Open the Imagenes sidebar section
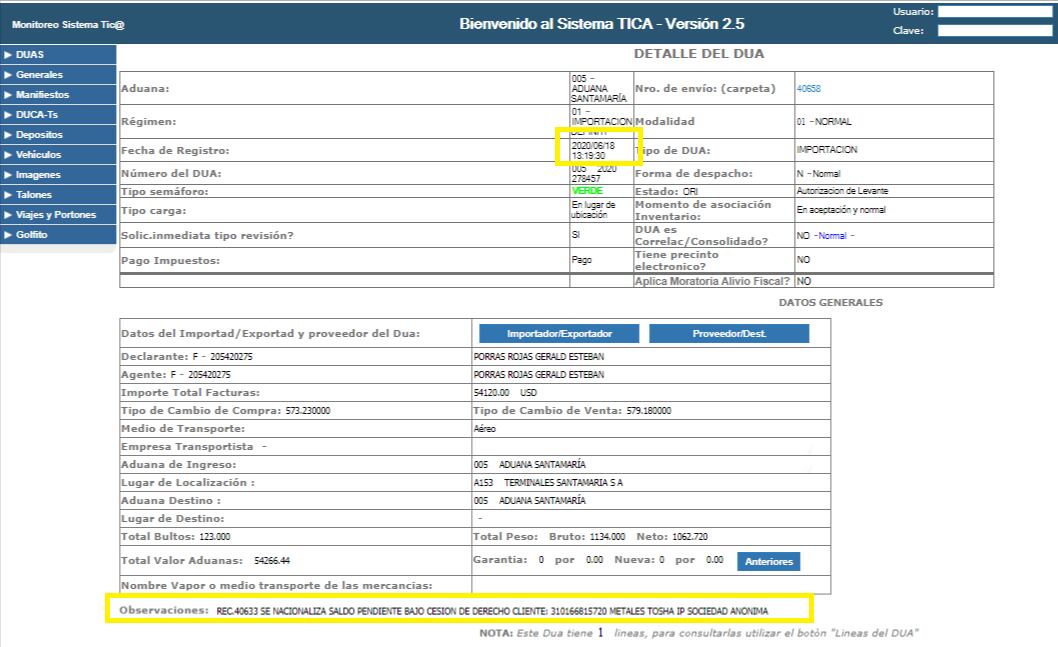 pos(38,175)
